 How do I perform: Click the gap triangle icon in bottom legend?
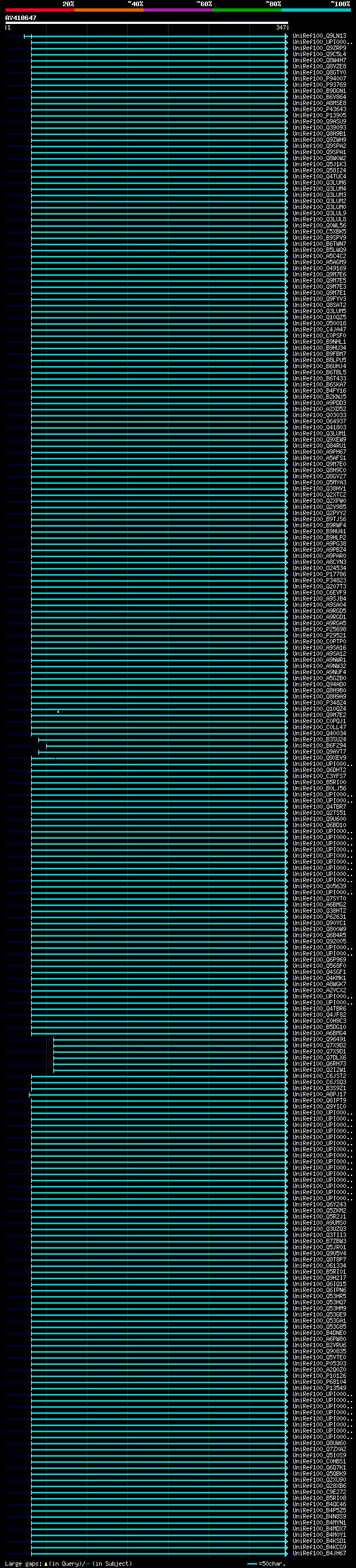pos(46,1564)
